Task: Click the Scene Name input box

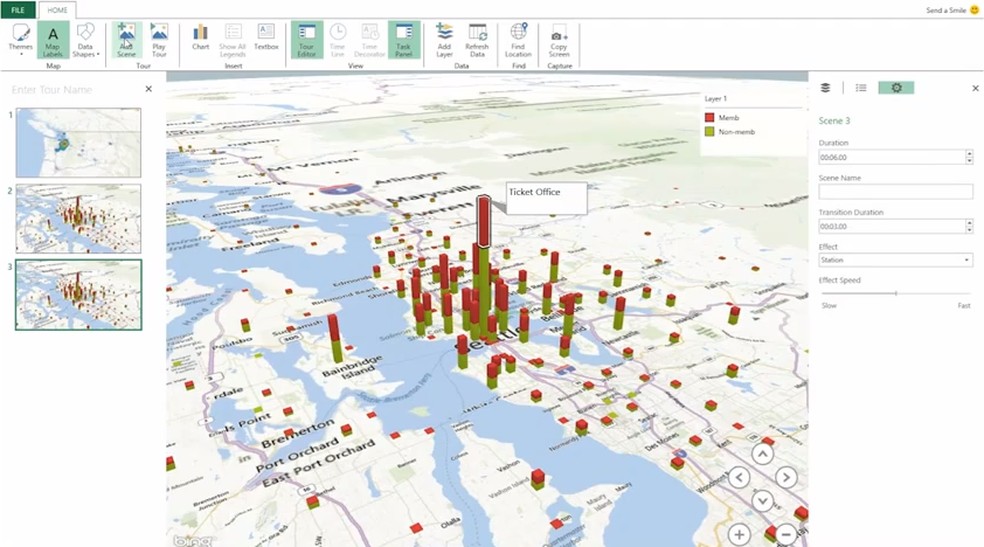Action: pyautogui.click(x=896, y=191)
